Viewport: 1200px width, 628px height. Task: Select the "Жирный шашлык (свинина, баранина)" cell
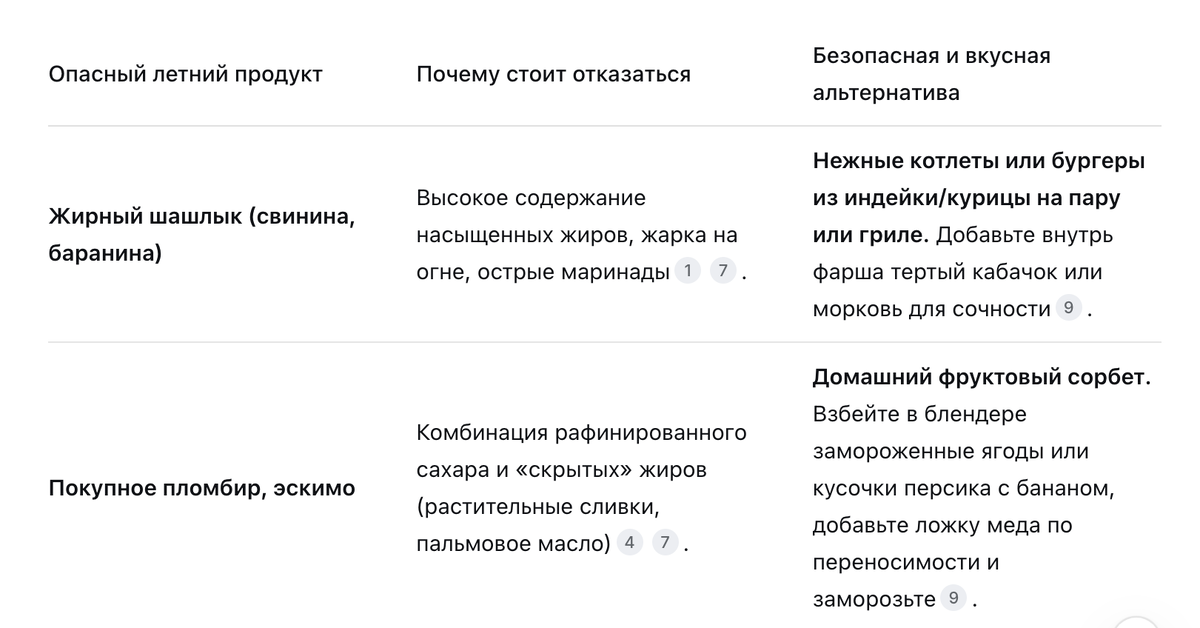pyautogui.click(x=202, y=235)
